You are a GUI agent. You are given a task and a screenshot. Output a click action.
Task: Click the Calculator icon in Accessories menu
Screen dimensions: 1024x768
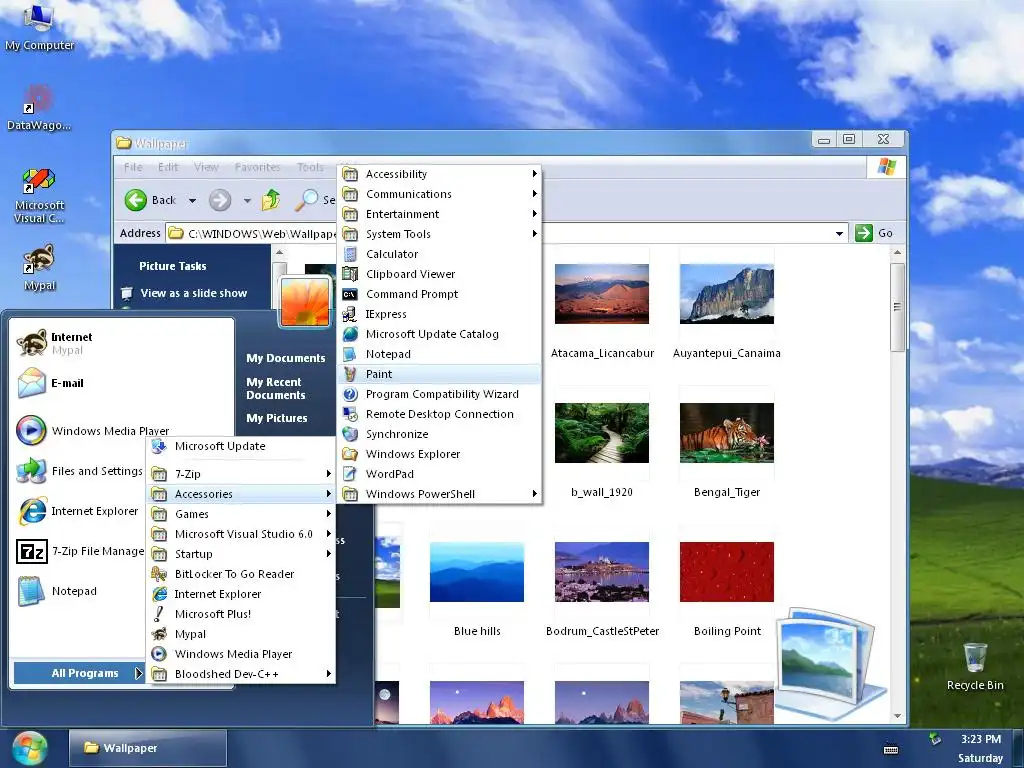tap(351, 254)
